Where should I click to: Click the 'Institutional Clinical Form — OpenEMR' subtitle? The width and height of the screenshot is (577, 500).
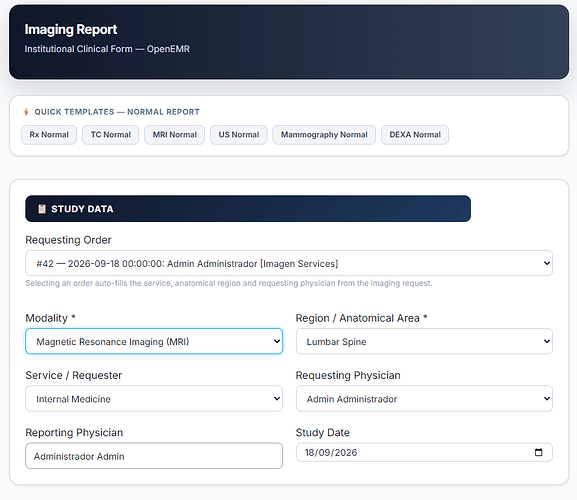107,49
